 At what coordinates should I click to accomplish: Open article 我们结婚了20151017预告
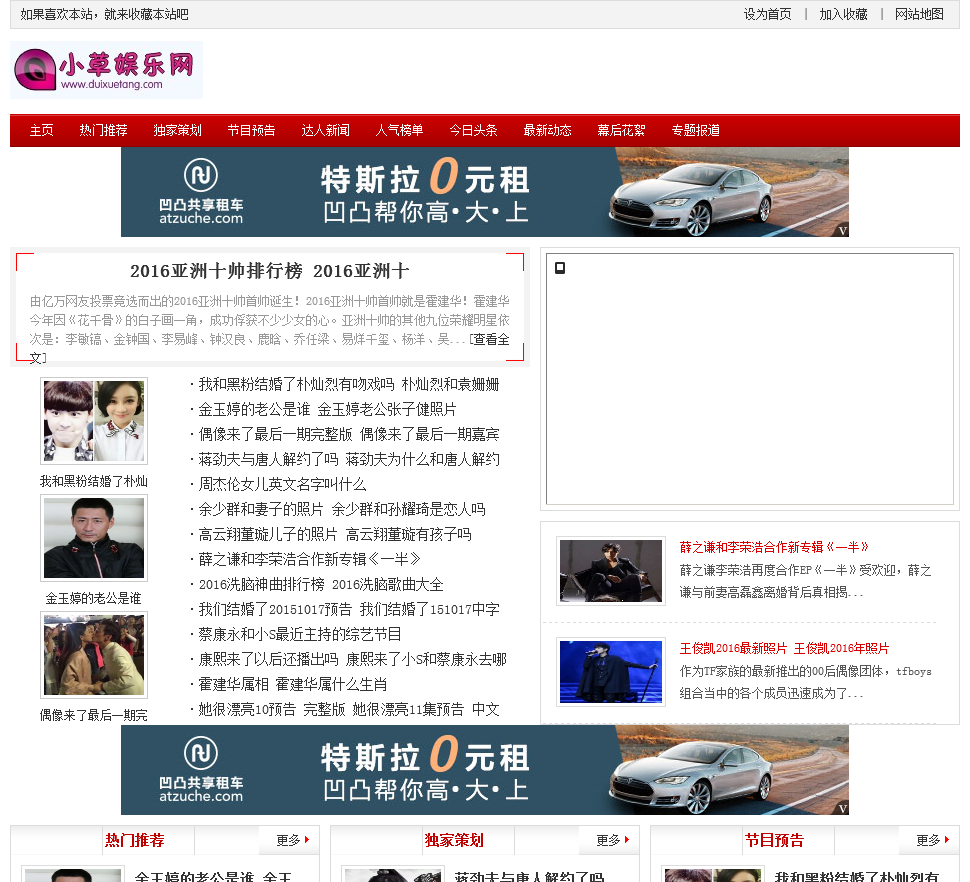(349, 609)
